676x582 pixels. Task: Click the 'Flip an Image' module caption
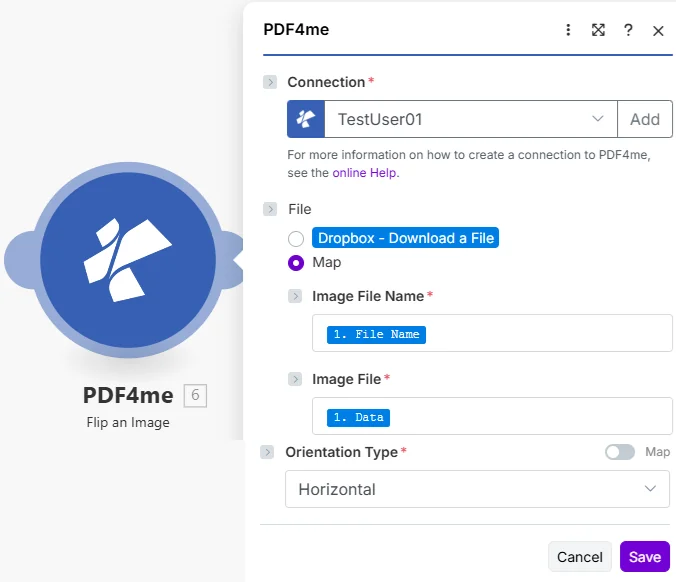[128, 422]
